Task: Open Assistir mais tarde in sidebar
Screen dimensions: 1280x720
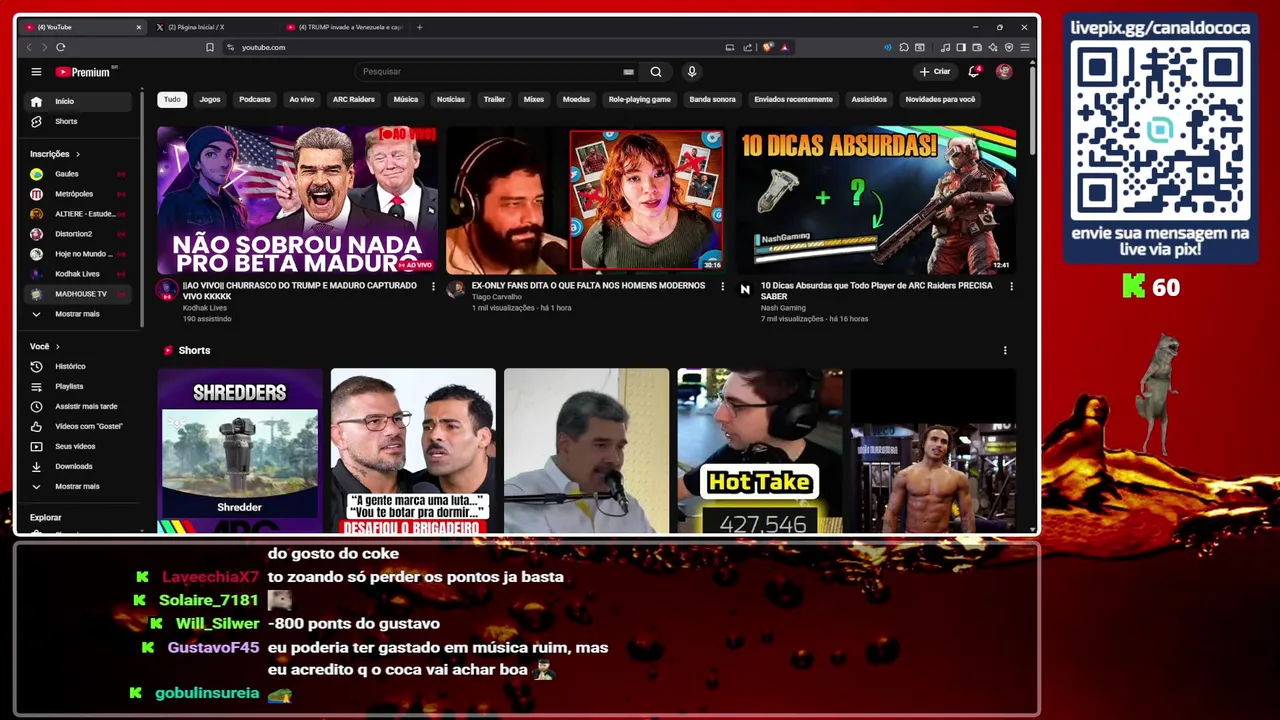Action: 79,406
